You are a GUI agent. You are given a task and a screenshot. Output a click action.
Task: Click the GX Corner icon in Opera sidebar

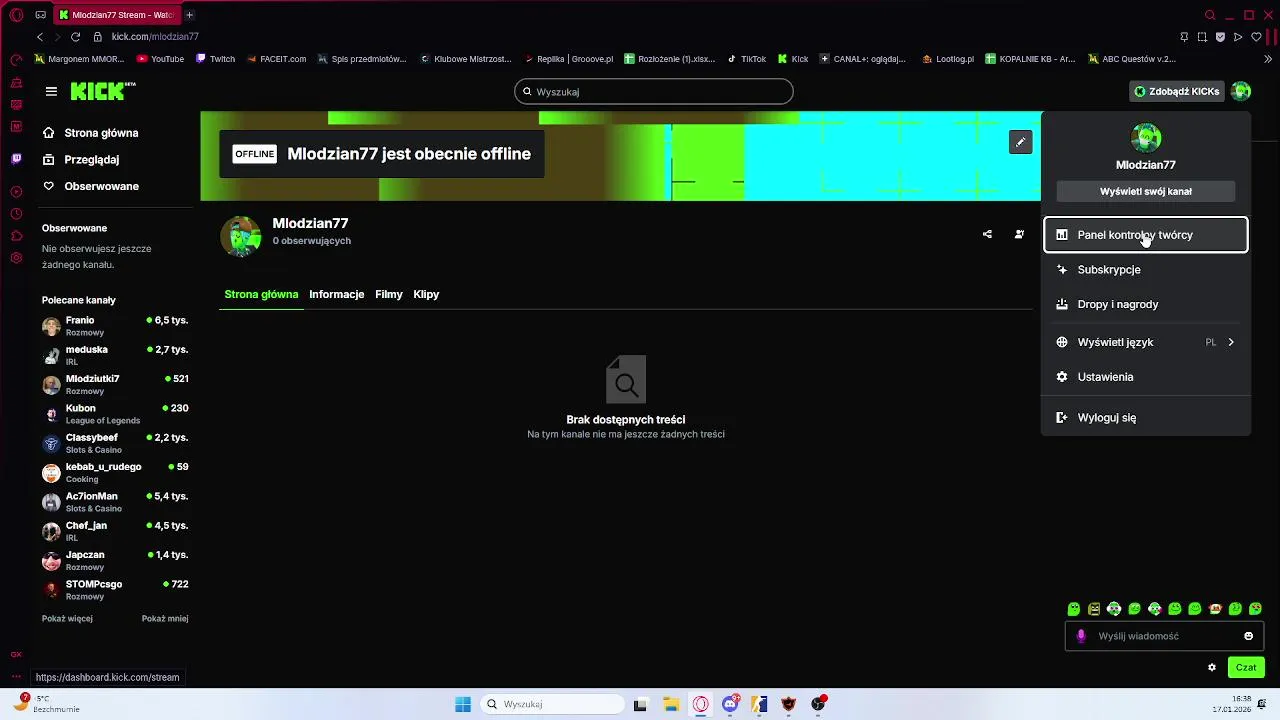click(16, 654)
